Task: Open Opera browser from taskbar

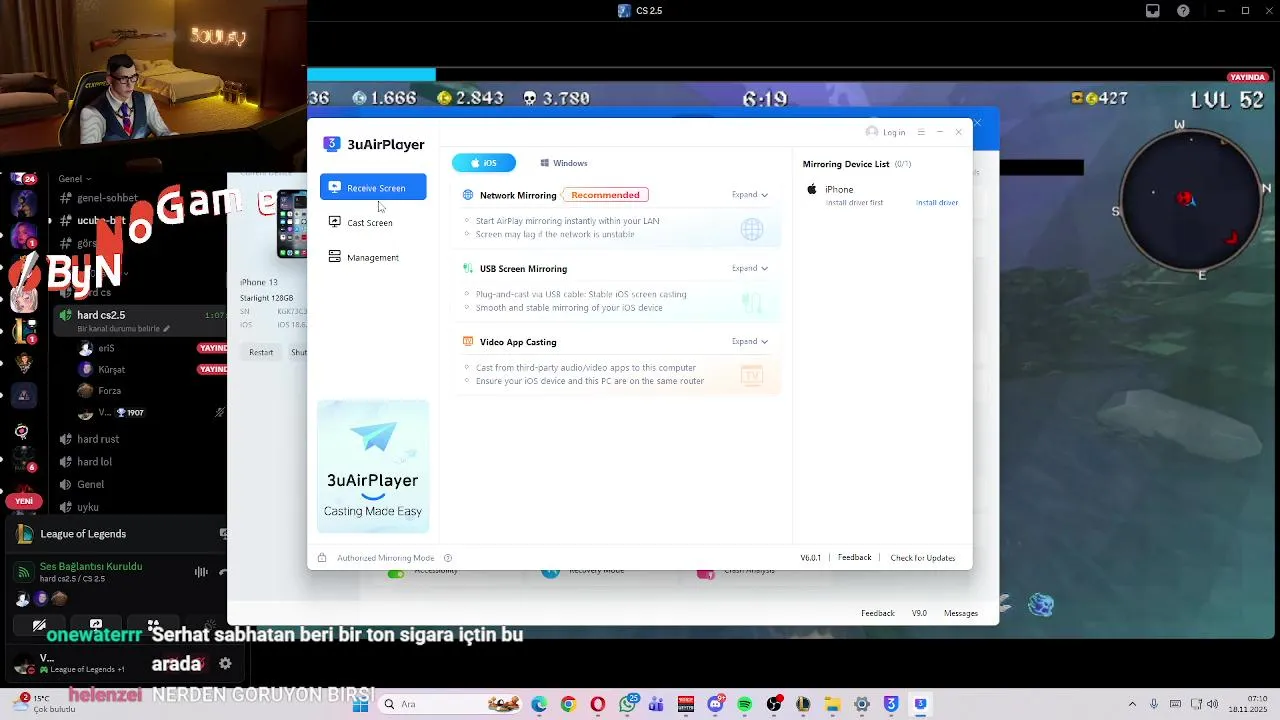Action: pyautogui.click(x=598, y=704)
